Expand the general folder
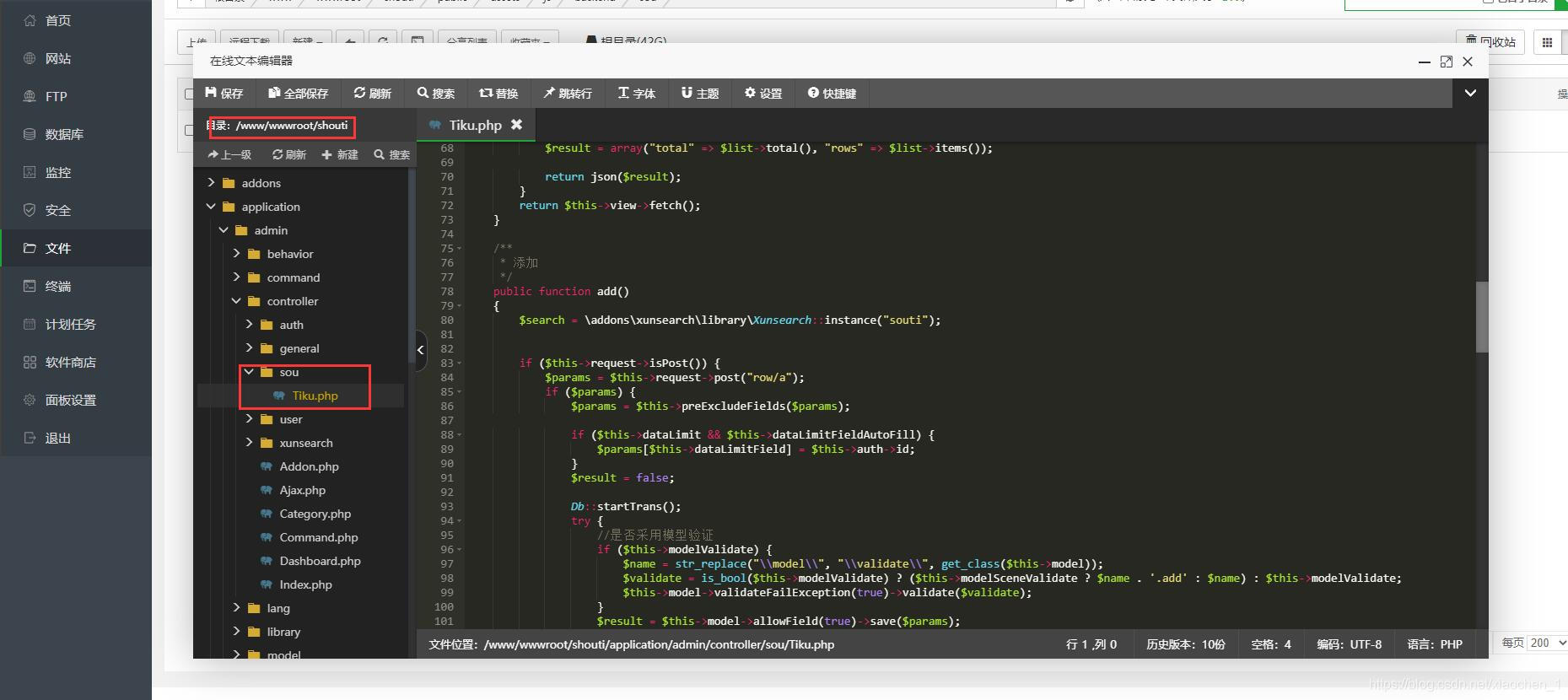The image size is (1568, 700). (x=249, y=348)
